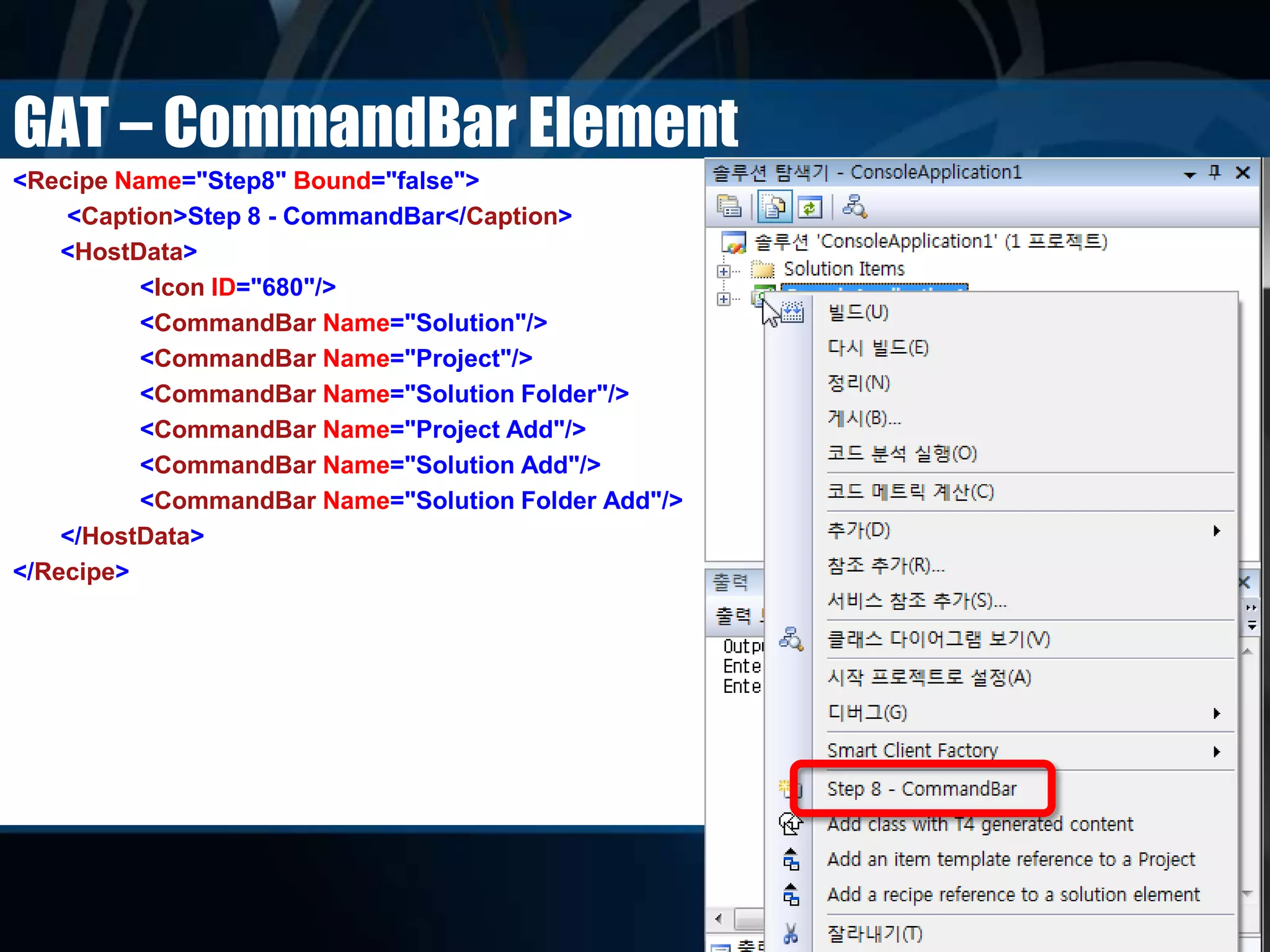The image size is (1270, 952).
Task: Choose 게시(B)... in the context menu
Action: (x=864, y=418)
